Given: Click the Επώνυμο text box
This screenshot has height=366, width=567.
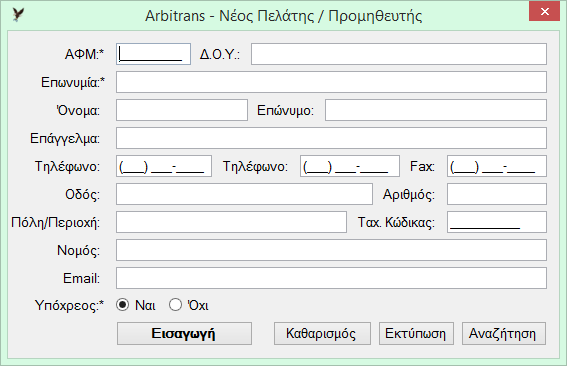Looking at the screenshot, I should [436, 110].
